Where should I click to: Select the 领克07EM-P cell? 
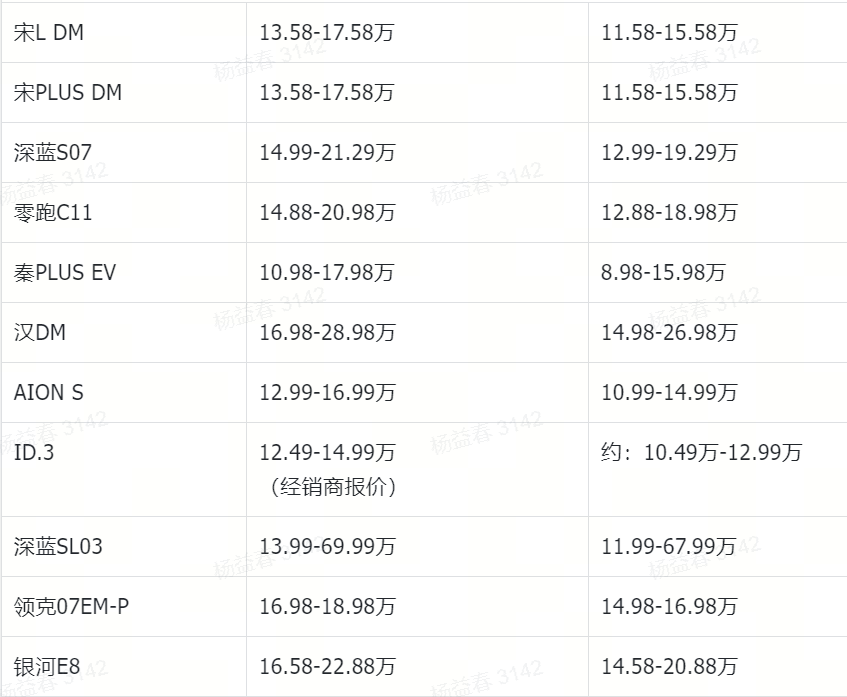(71, 607)
